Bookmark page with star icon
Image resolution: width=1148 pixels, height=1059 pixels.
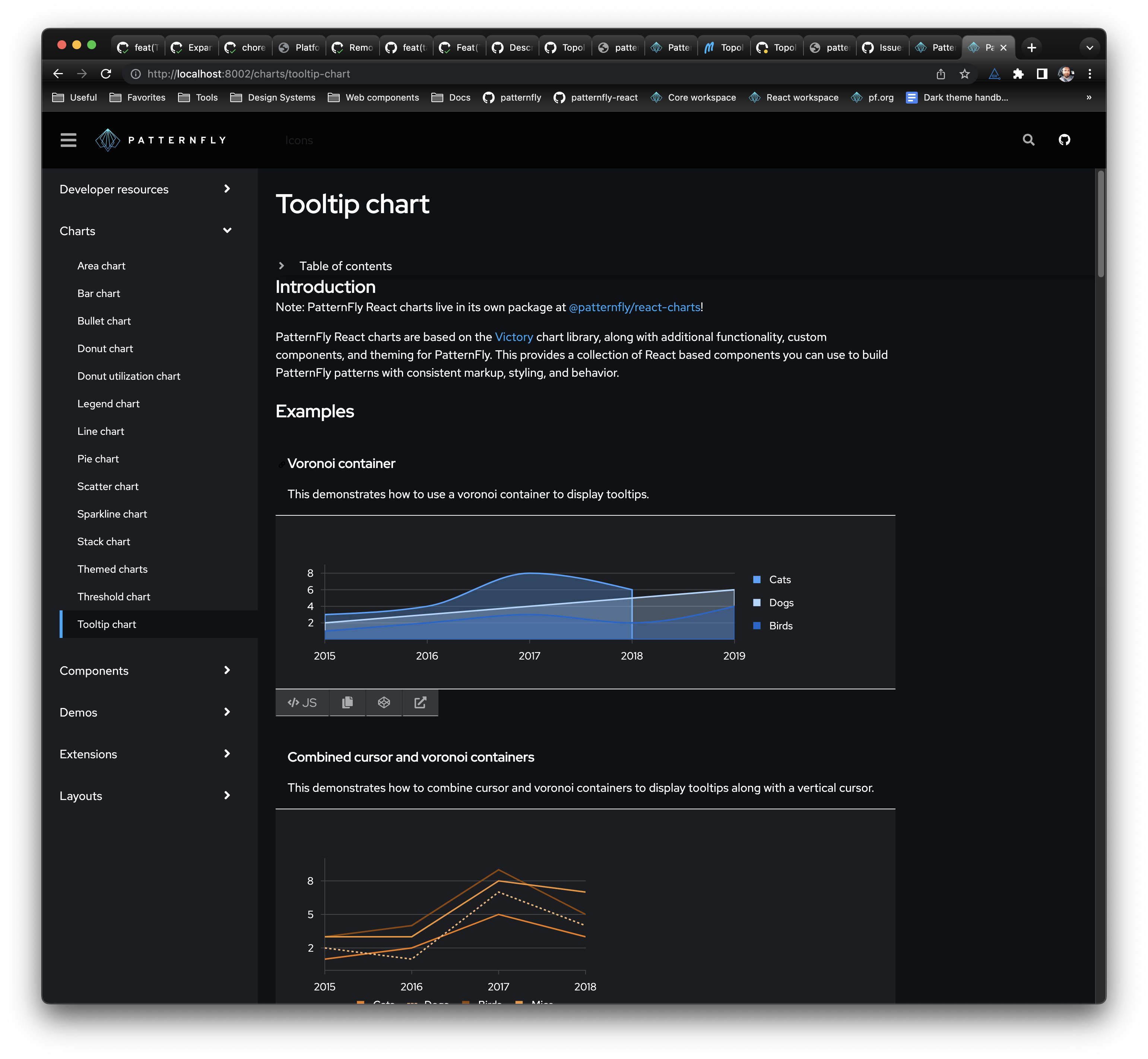click(x=965, y=74)
